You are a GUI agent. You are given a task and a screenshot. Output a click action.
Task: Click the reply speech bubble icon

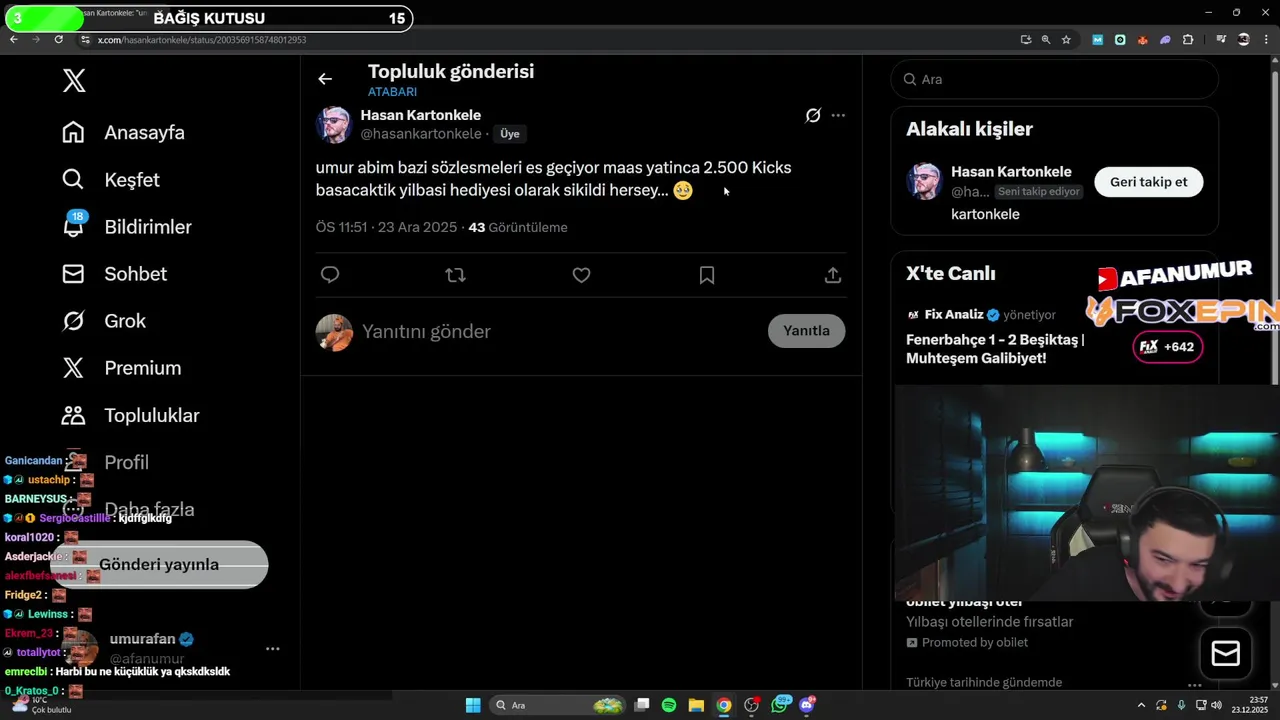point(330,275)
